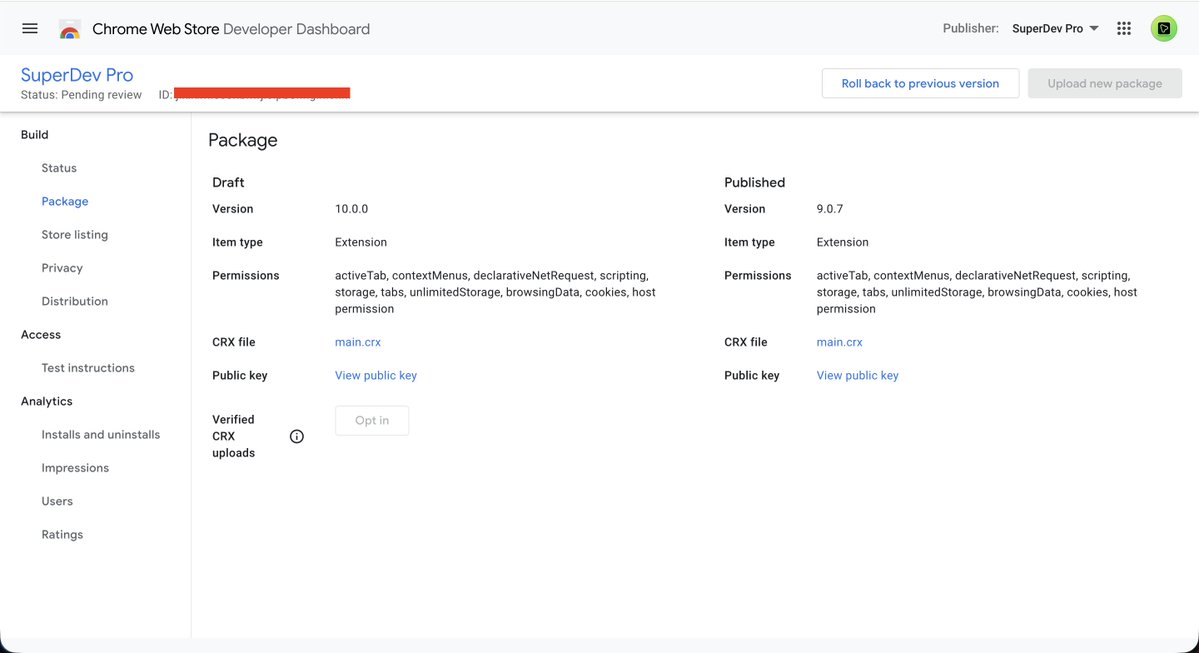Go to the Privacy section
This screenshot has height=653, width=1199.
click(x=62, y=267)
